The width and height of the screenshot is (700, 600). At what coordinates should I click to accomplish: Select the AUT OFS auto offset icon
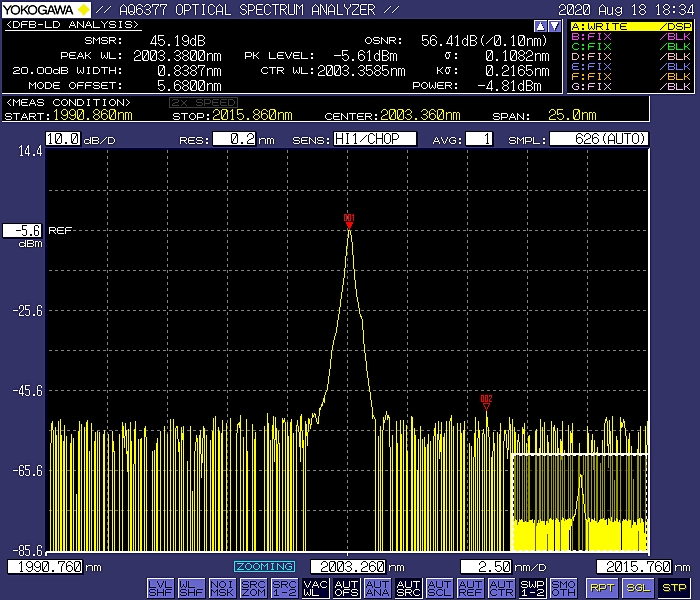pyautogui.click(x=346, y=588)
